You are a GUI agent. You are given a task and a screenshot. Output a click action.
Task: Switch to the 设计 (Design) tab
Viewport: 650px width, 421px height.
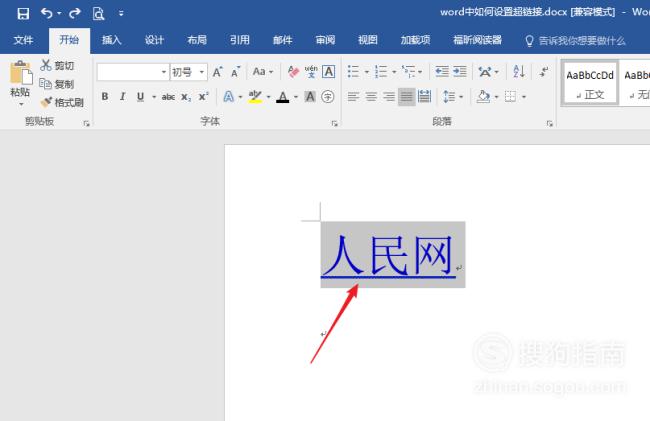(x=154, y=40)
